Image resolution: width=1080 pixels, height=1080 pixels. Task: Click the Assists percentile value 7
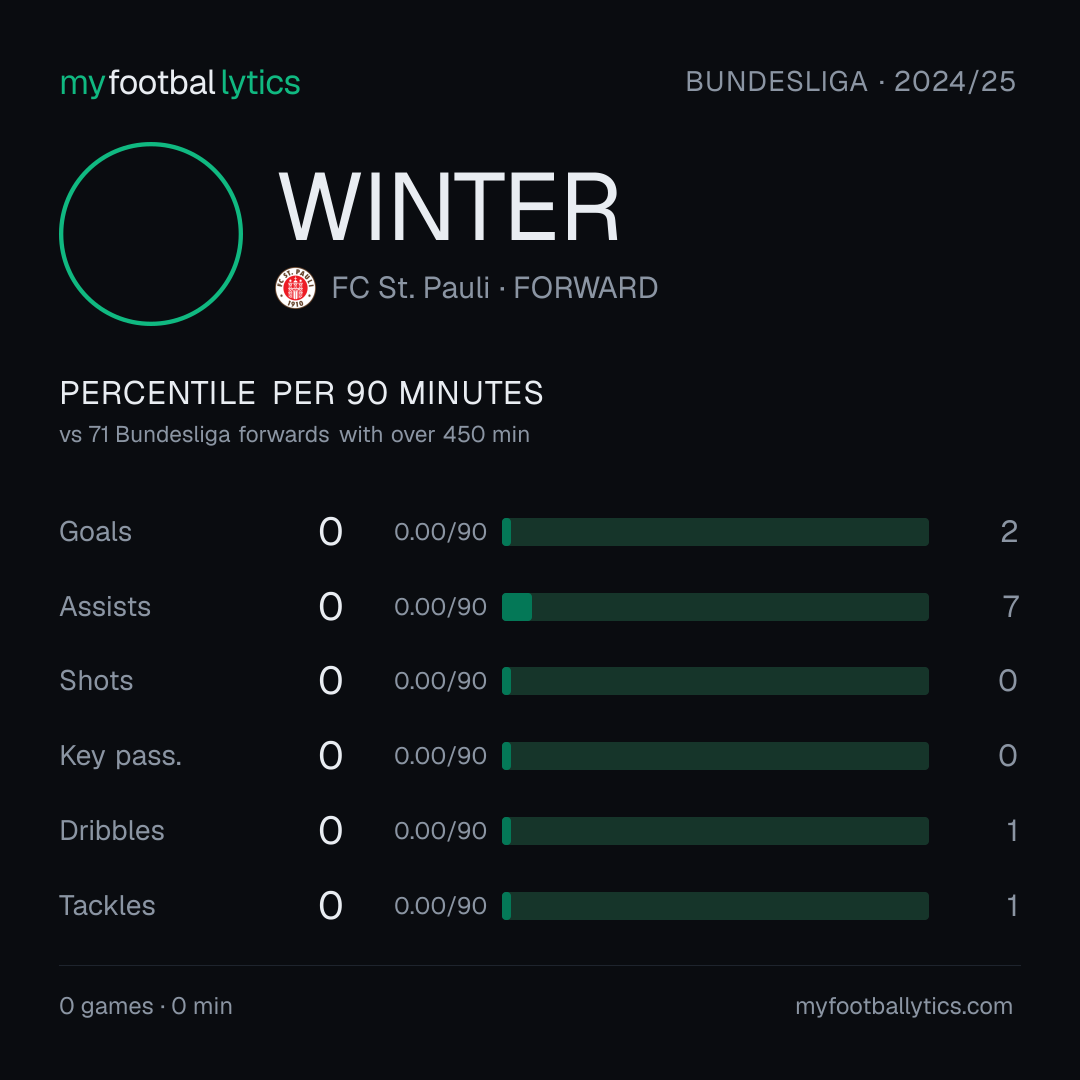click(1010, 607)
